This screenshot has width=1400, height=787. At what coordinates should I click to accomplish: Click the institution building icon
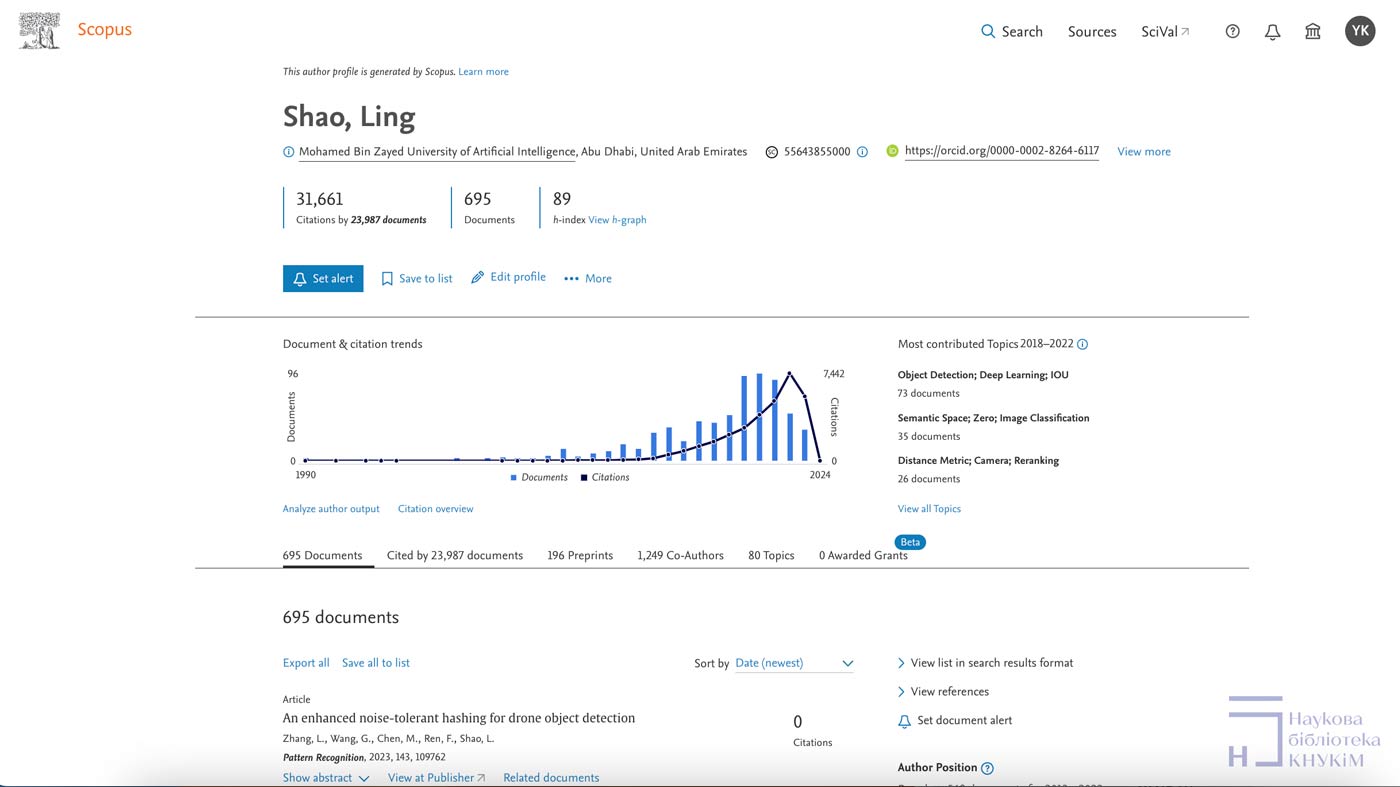[x=1313, y=32]
